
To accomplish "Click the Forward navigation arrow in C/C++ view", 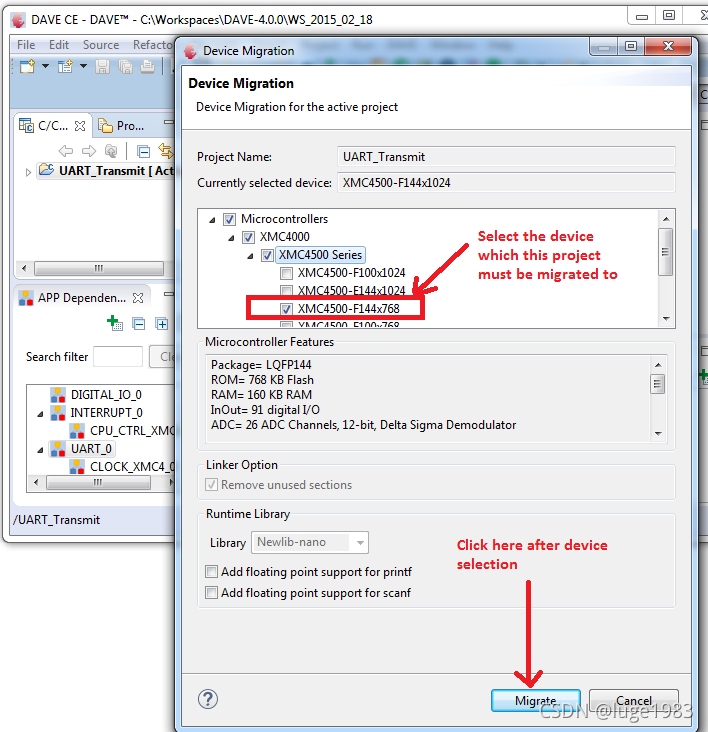I will [89, 151].
